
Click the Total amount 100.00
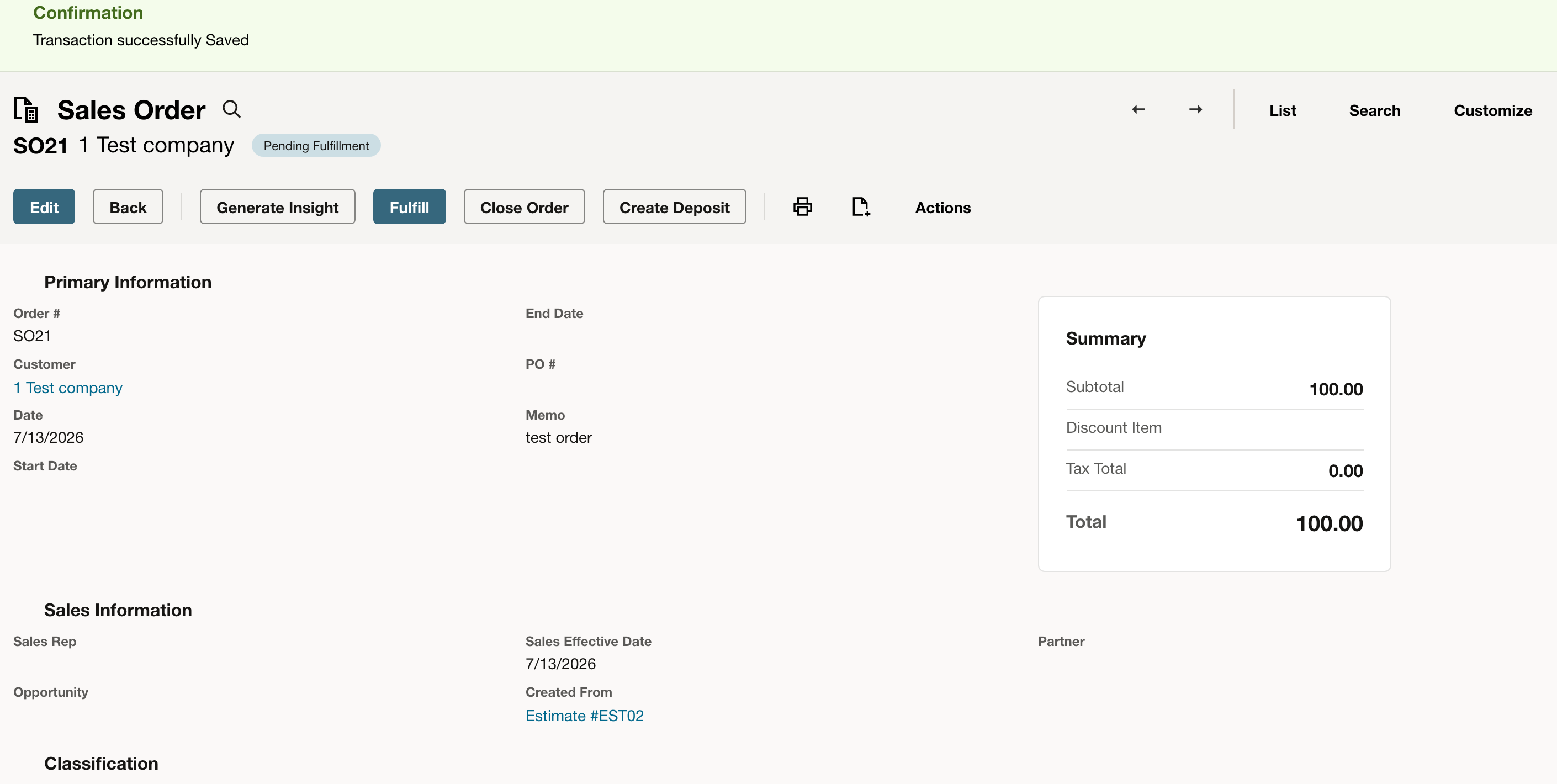1328,523
